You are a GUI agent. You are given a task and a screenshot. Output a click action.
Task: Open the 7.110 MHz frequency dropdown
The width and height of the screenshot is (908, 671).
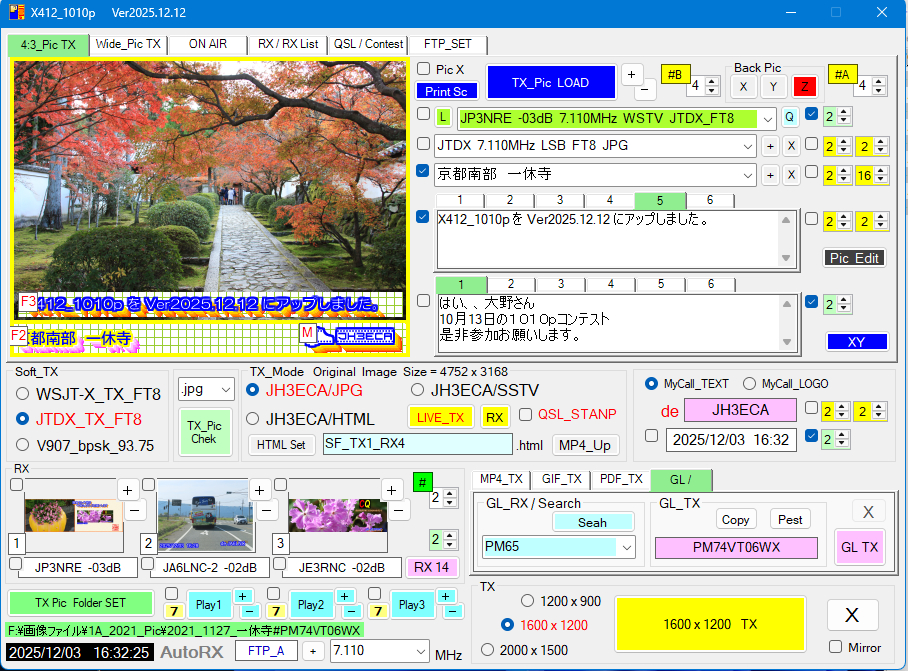(419, 652)
